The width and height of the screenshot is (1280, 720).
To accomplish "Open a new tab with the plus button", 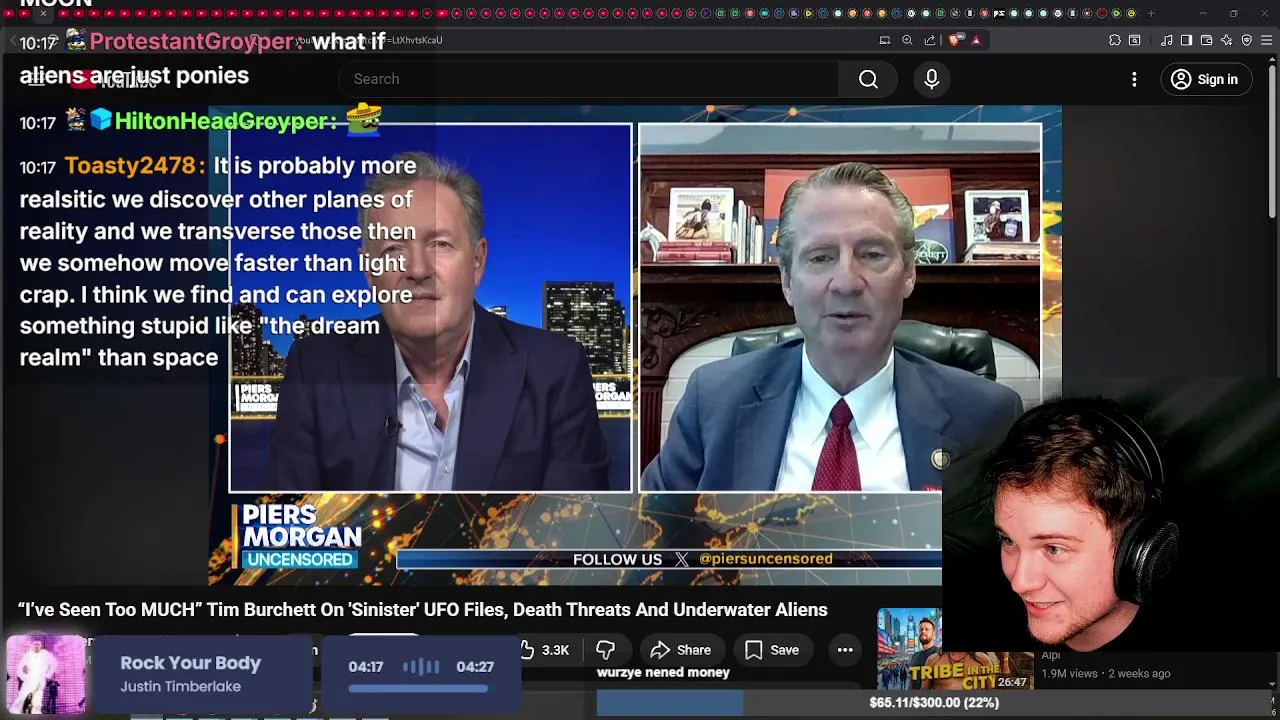I will coord(1151,14).
